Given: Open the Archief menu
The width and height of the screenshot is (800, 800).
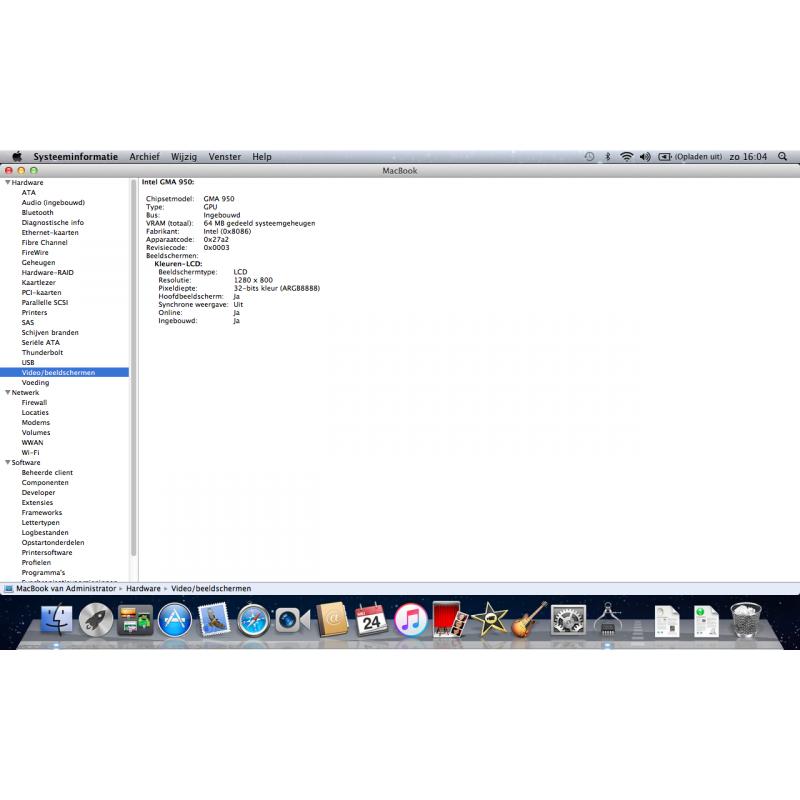Looking at the screenshot, I should coord(144,157).
